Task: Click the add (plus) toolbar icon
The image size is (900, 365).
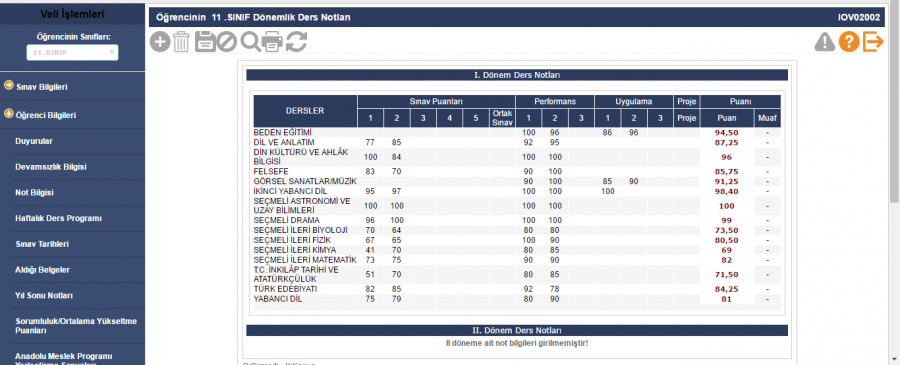Action: 160,42
